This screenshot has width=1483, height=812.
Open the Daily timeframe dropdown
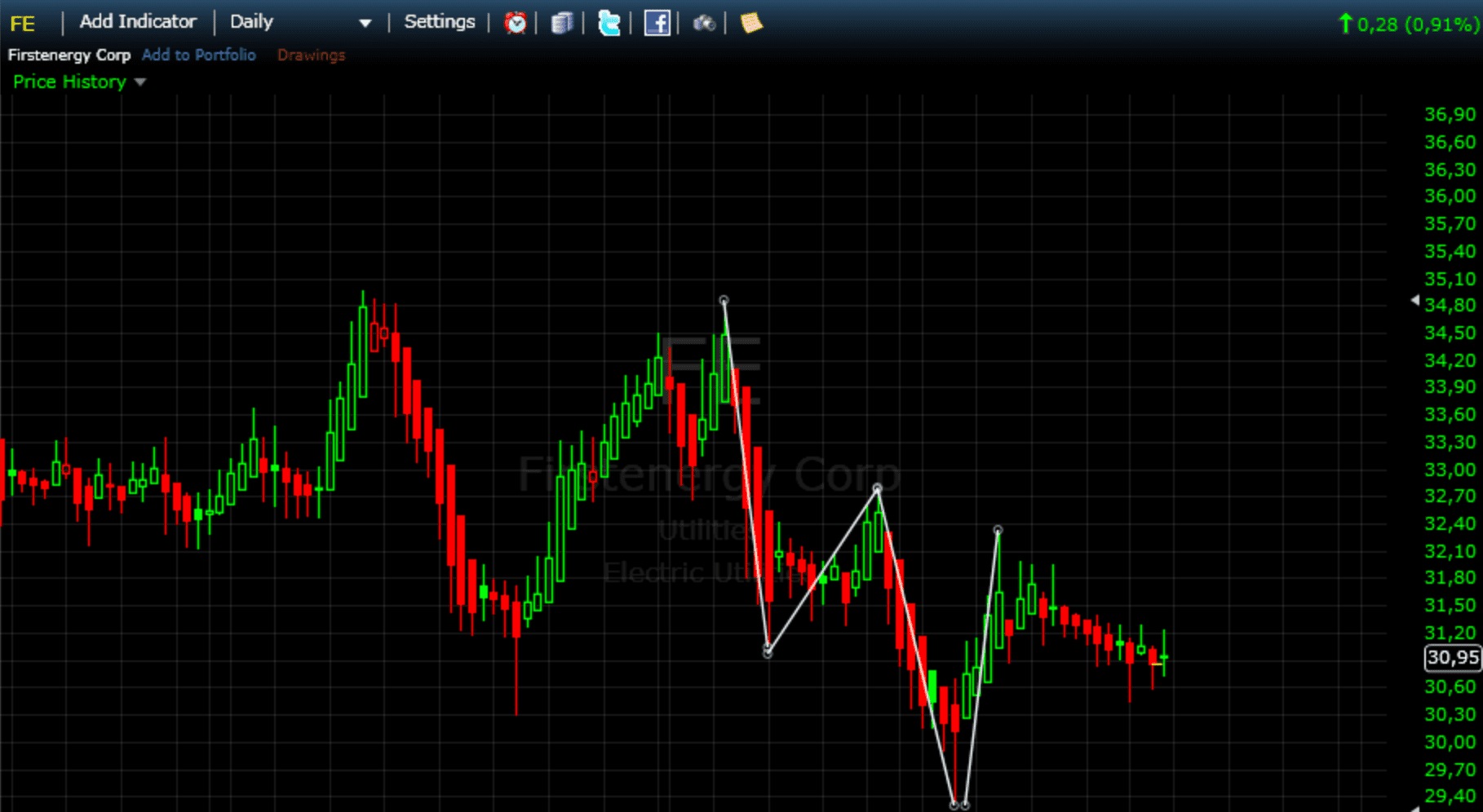click(x=300, y=22)
